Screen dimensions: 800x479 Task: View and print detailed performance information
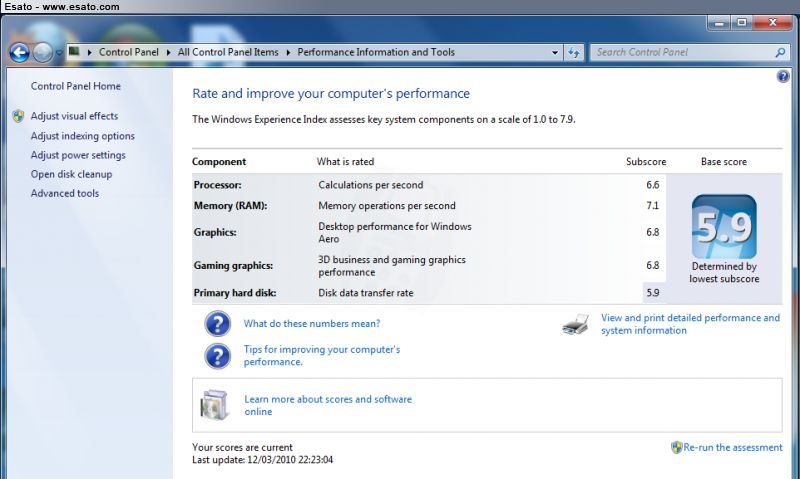pyautogui.click(x=690, y=324)
